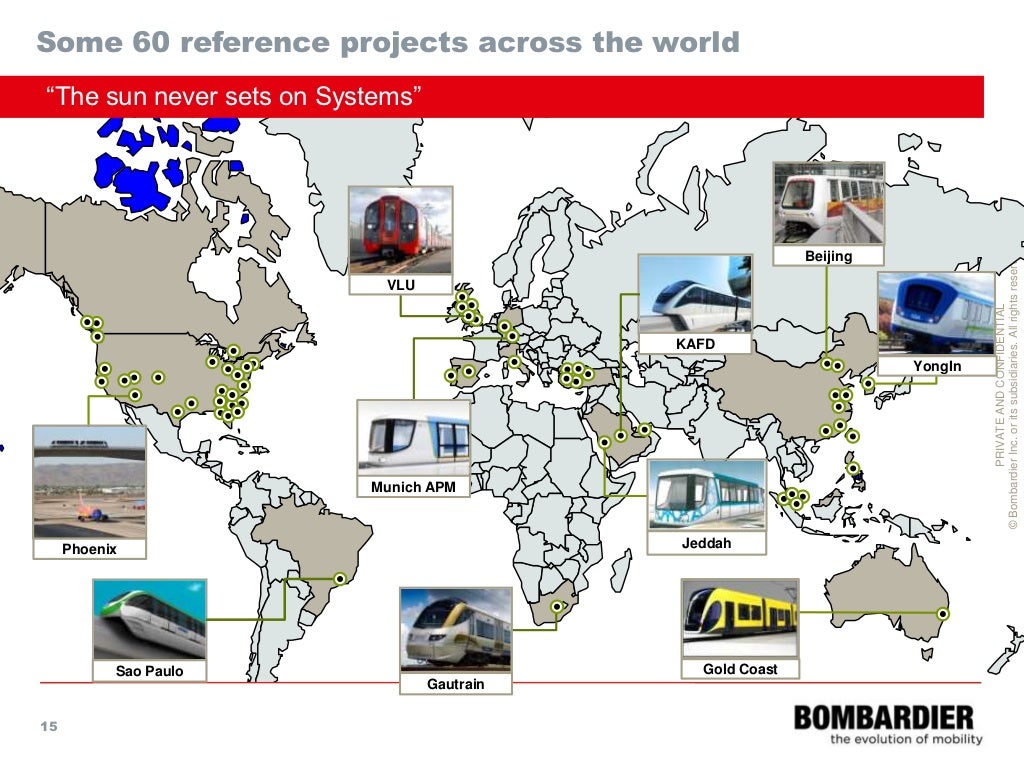
Task: Click the 'KAFD' caption label
Action: (695, 344)
